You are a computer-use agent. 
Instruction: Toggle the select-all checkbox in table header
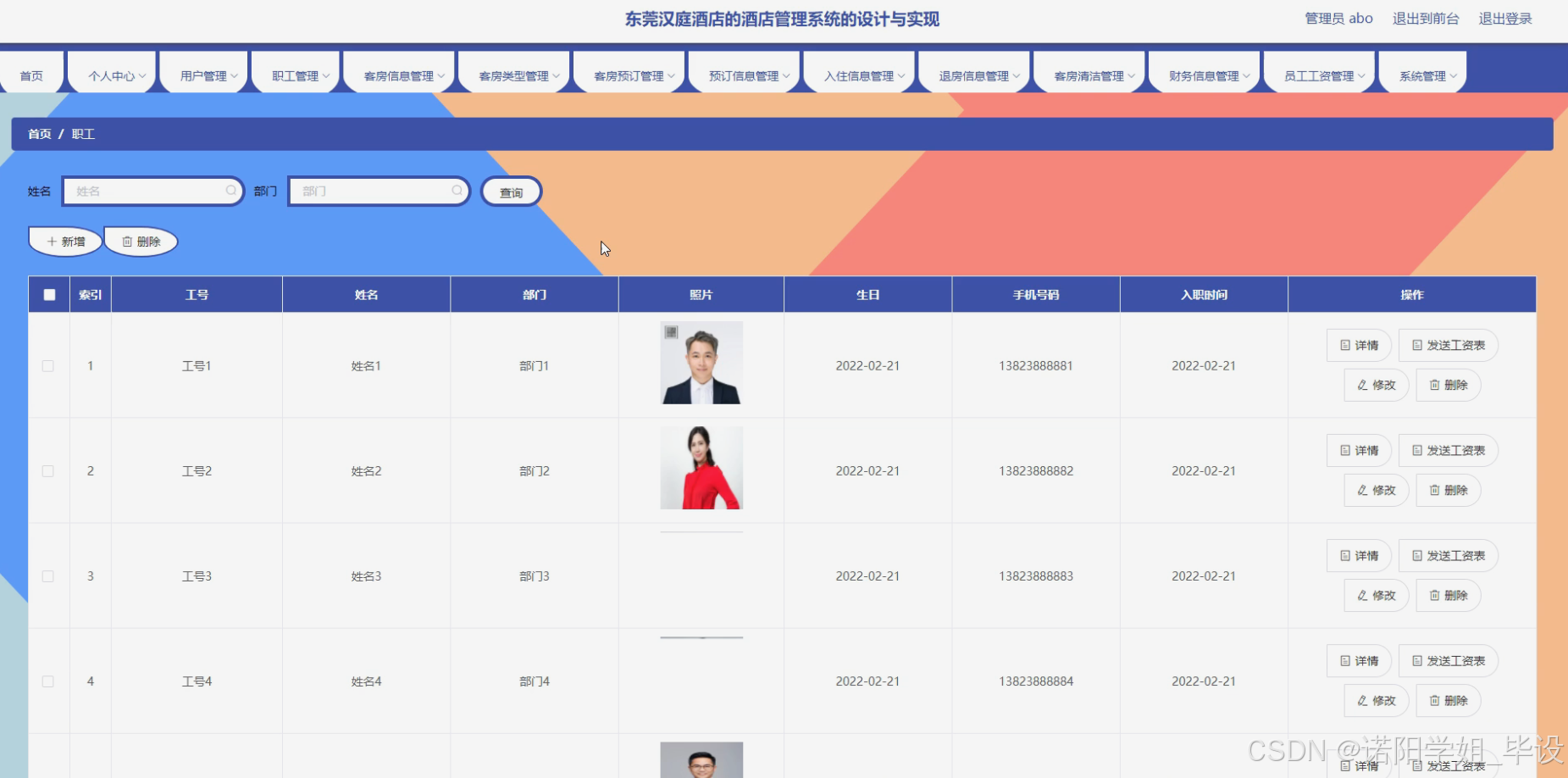[49, 295]
